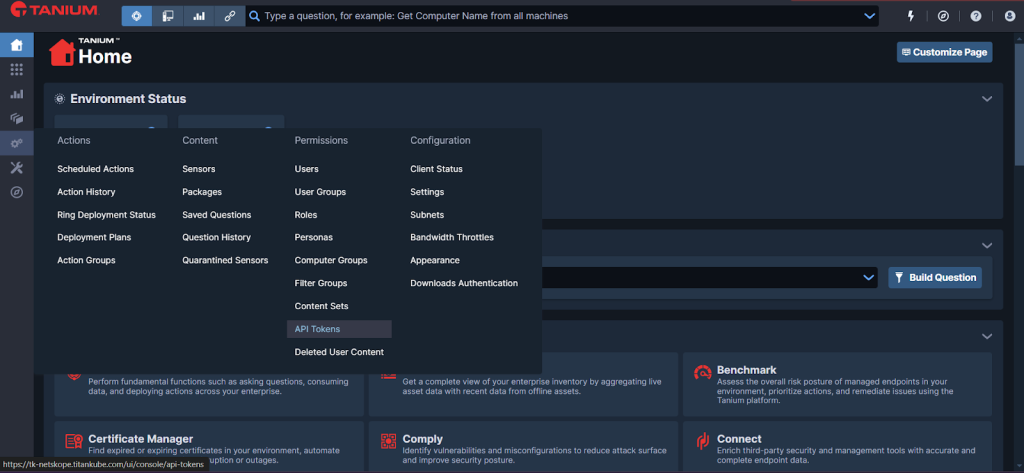Image resolution: width=1024 pixels, height=473 pixels.
Task: Open Action History menu item
Action: pos(86,192)
